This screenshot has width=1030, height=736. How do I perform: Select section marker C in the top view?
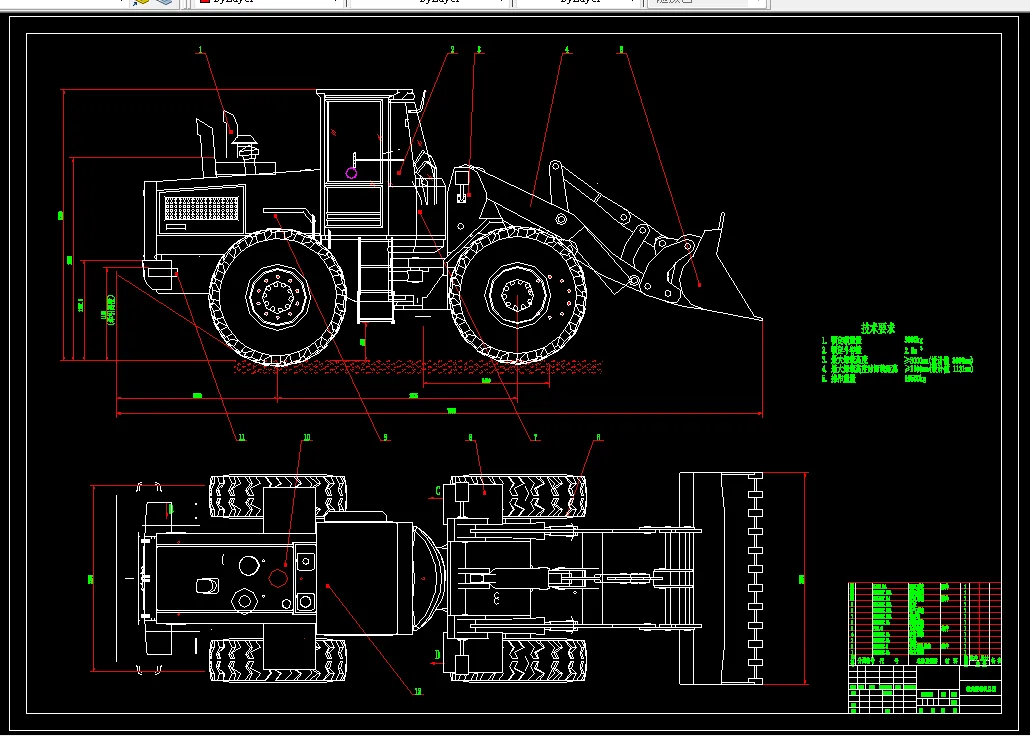[438, 490]
